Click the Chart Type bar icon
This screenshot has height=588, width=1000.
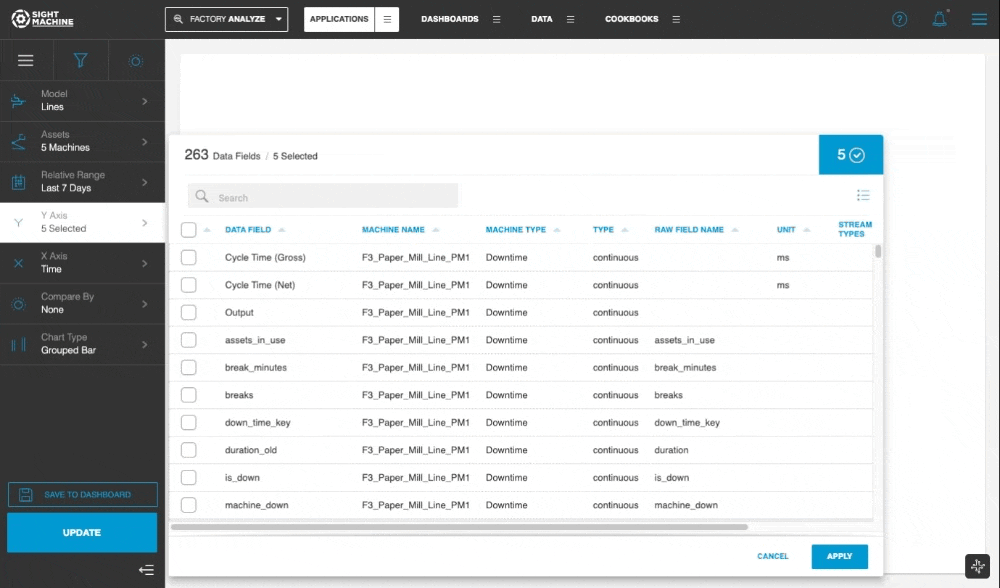coord(18,345)
